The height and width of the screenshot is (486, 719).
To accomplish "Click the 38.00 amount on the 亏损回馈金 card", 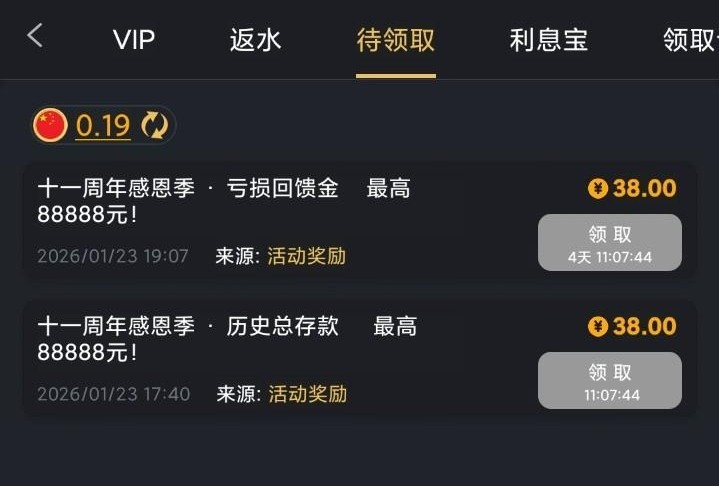I will (x=644, y=188).
